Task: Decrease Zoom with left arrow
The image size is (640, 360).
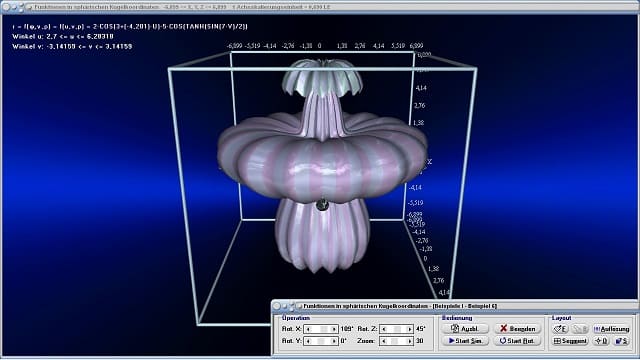Action: (384, 341)
